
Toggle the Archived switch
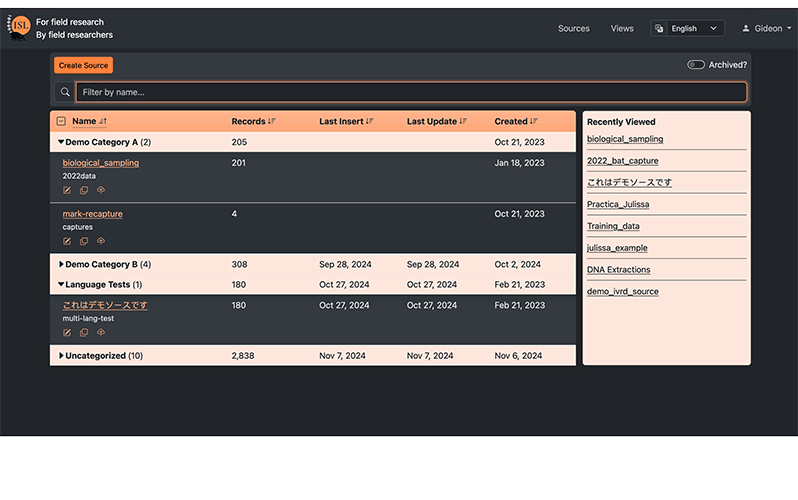coord(696,65)
